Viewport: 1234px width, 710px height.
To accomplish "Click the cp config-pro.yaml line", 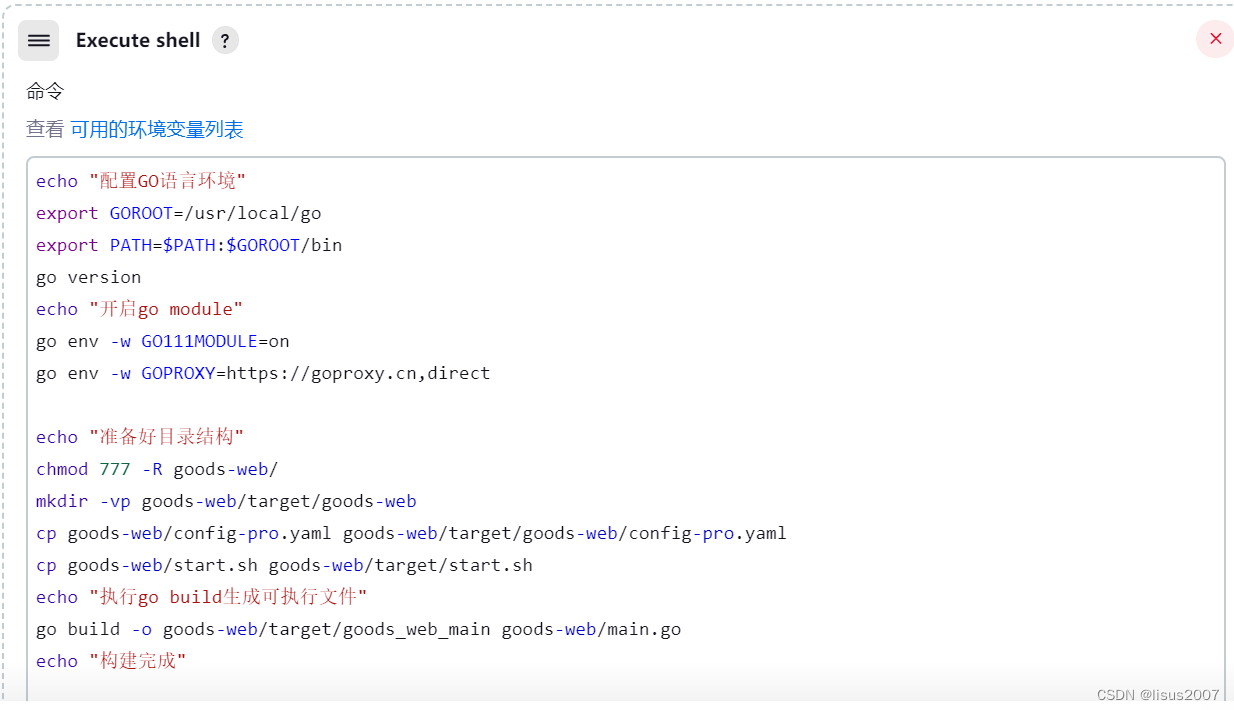I will click(x=411, y=533).
